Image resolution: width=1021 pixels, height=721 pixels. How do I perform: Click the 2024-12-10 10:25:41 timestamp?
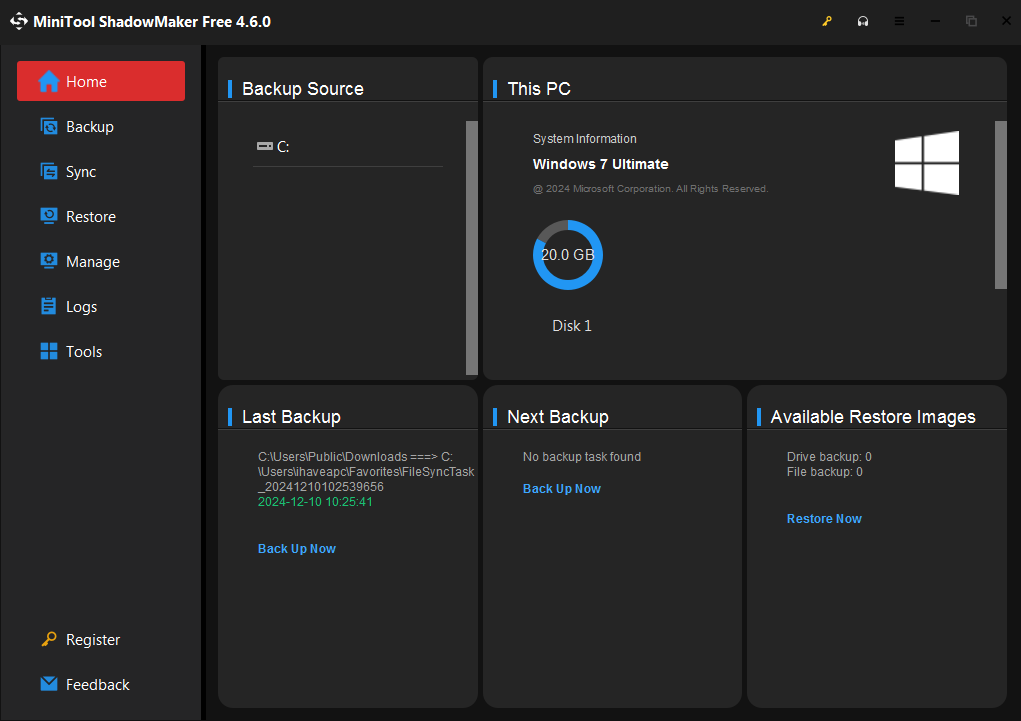[315, 502]
